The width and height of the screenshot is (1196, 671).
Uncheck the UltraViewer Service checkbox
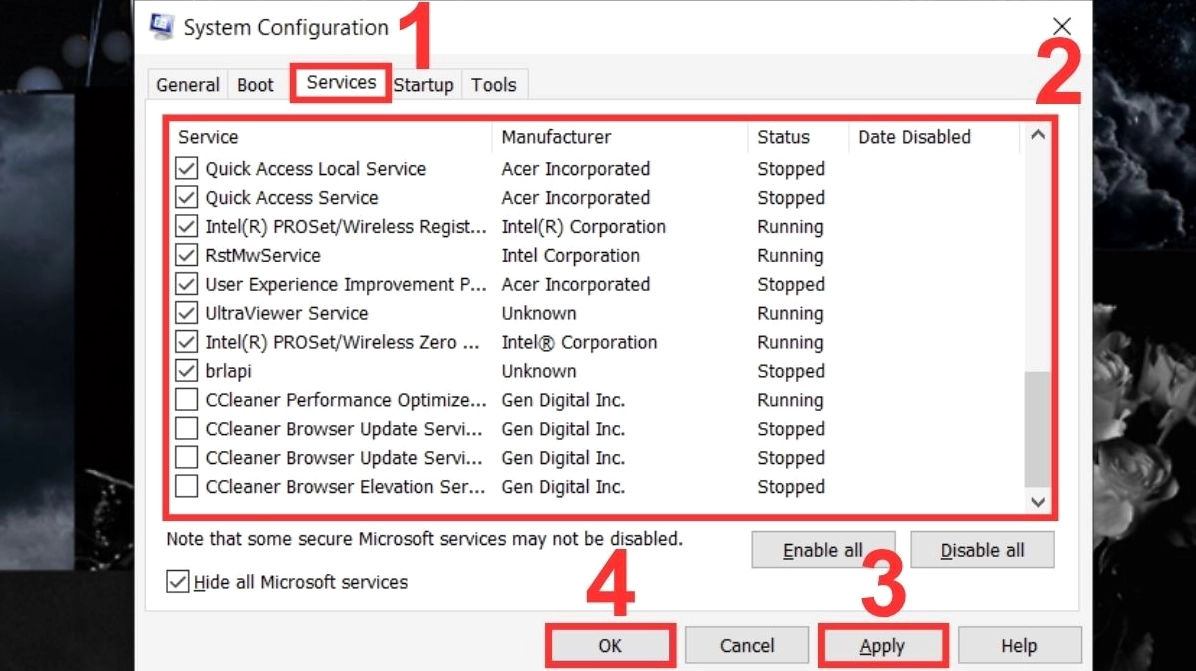click(x=186, y=313)
